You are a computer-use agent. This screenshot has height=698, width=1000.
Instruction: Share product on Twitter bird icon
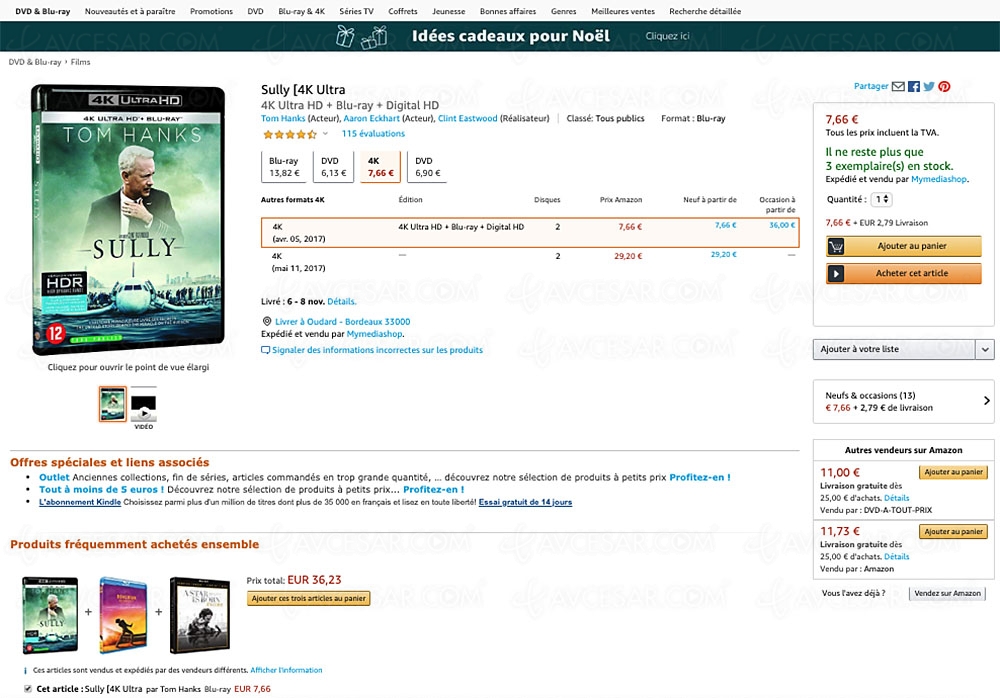click(929, 86)
